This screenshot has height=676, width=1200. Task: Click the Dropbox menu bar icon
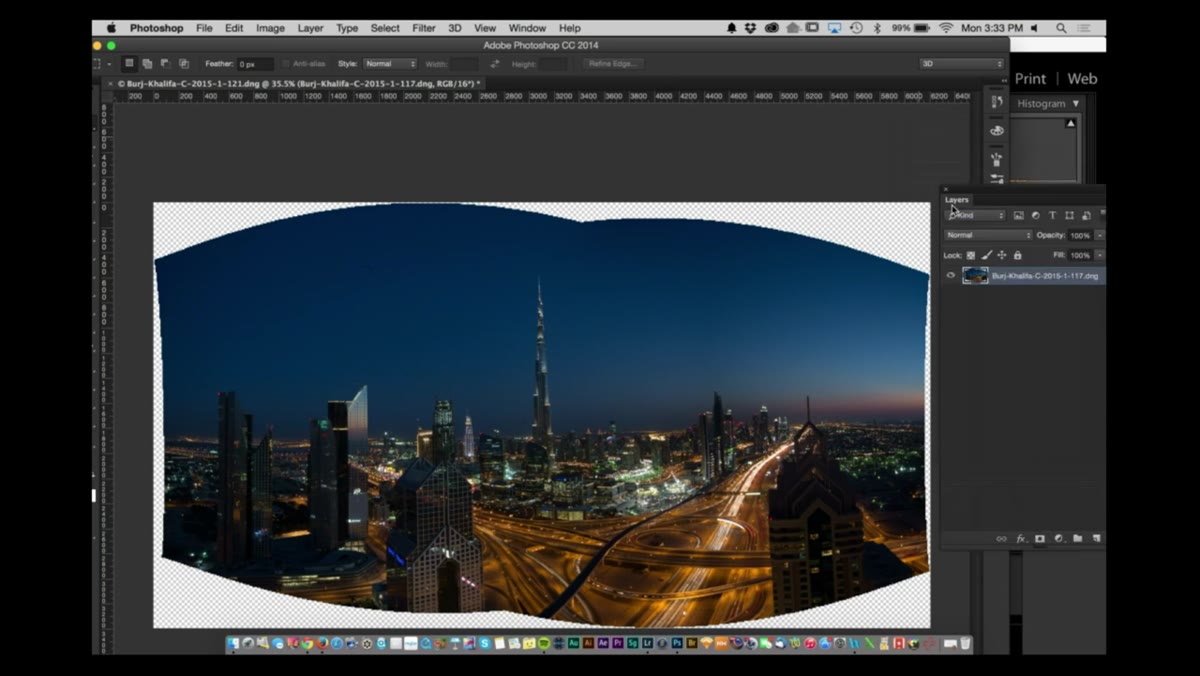(750, 28)
